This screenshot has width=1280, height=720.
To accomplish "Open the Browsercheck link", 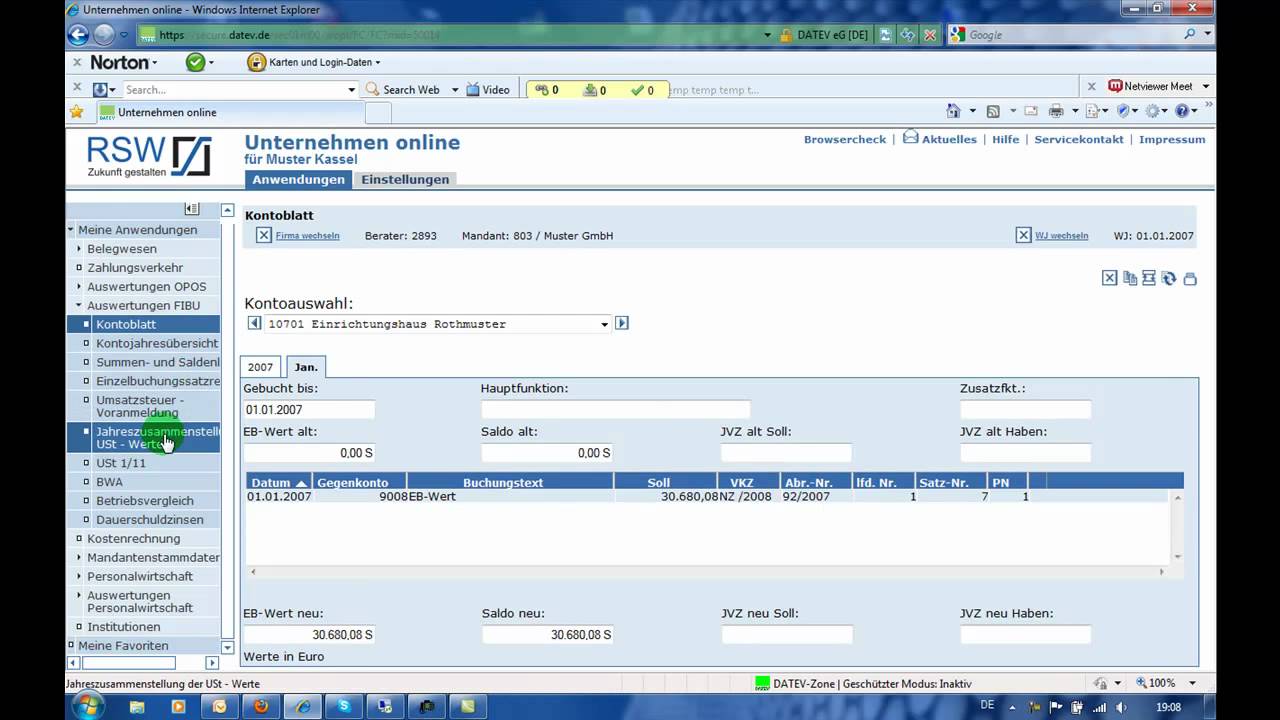I will (845, 139).
